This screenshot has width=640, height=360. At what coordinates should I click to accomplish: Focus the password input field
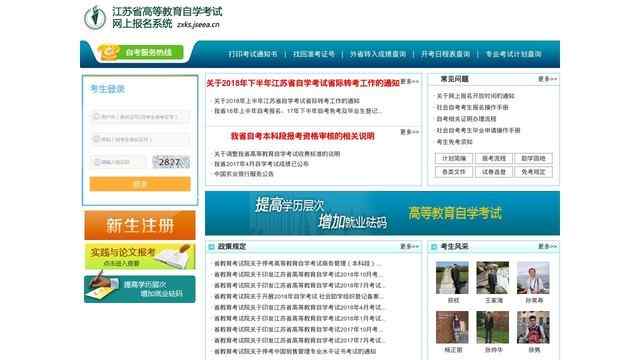pos(140,139)
